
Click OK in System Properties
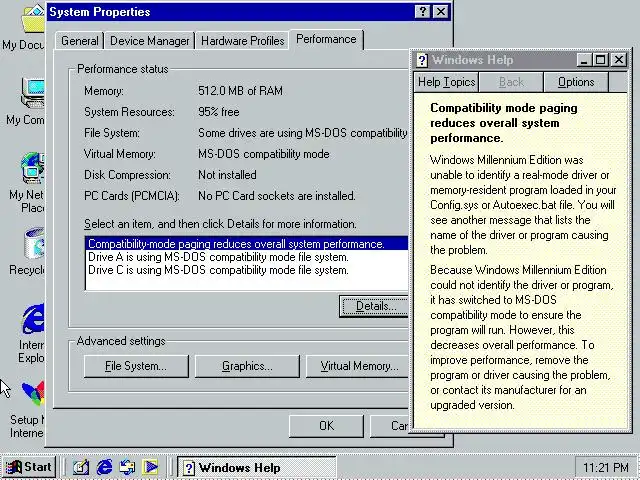point(326,426)
